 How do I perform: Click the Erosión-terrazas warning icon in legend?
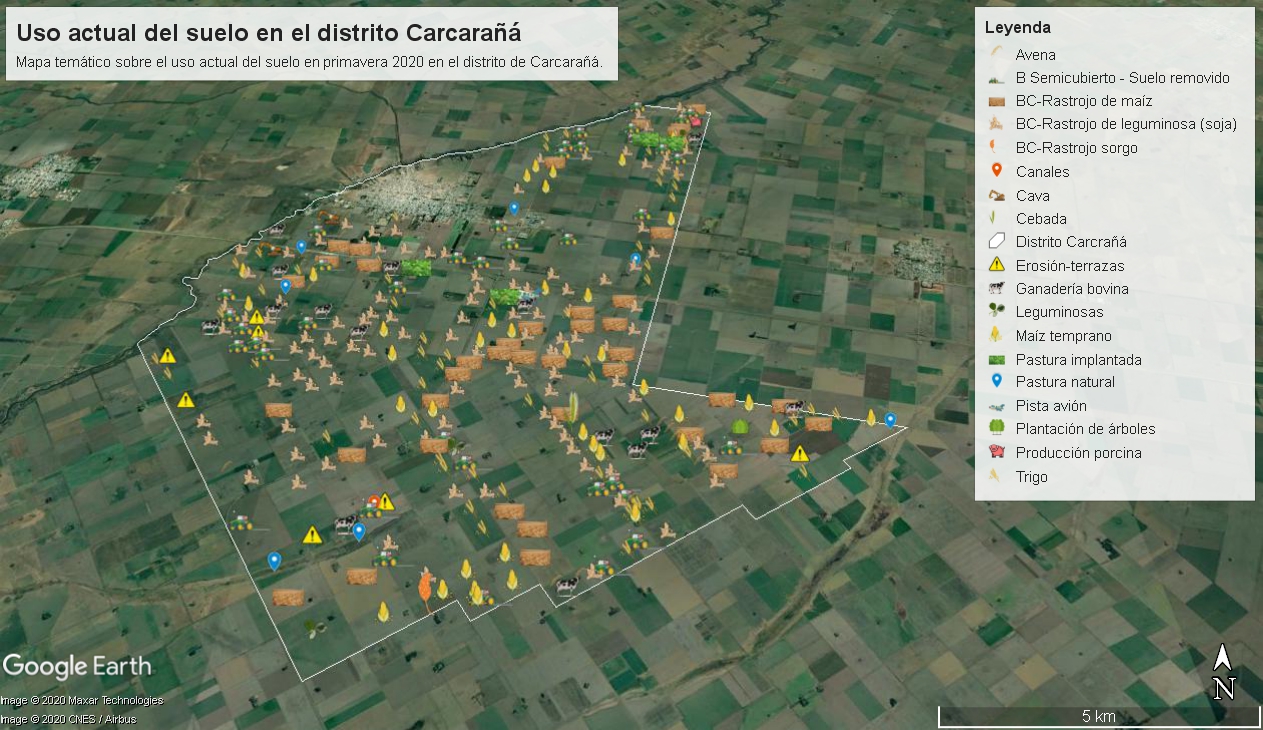coord(996,265)
